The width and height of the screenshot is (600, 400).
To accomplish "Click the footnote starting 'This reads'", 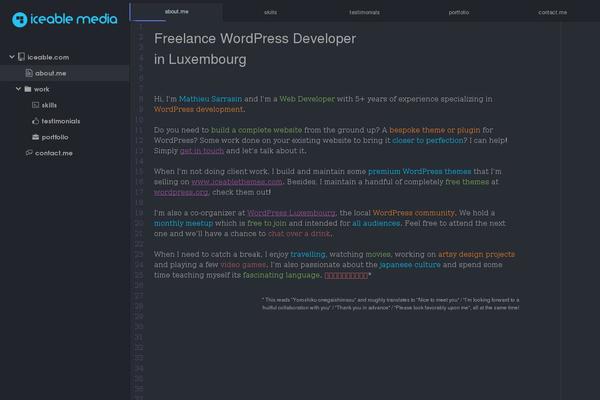I will point(391,304).
